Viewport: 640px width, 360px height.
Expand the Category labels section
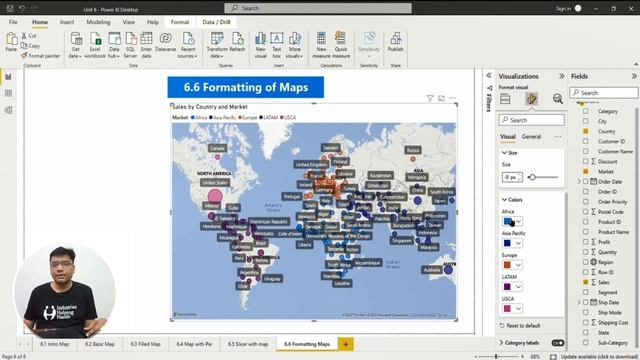click(502, 343)
